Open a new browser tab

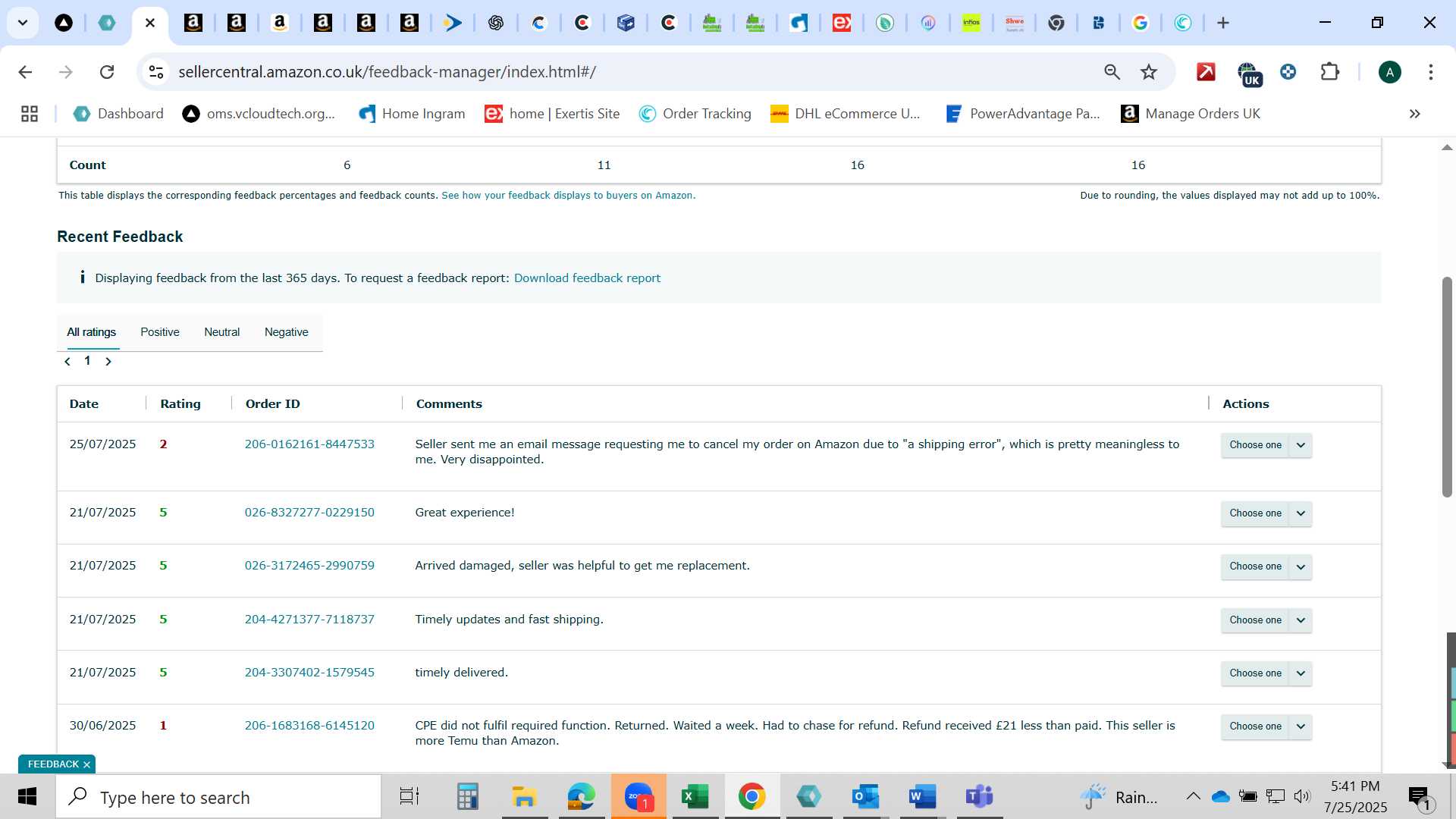1223,23
